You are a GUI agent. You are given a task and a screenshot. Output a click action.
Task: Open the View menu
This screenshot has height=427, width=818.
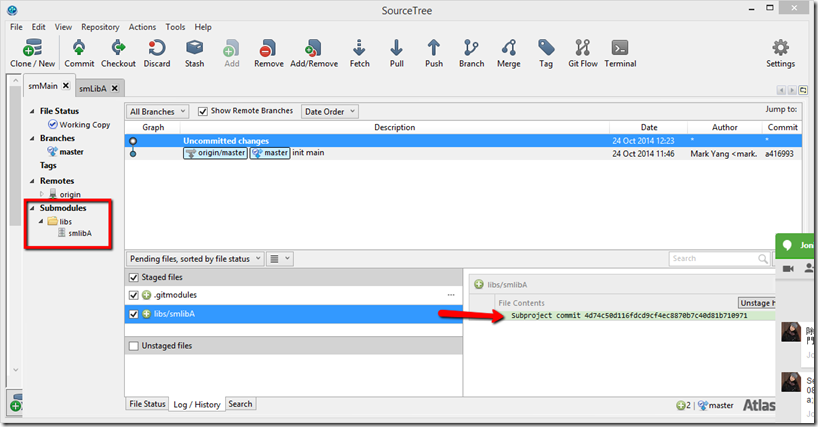(x=63, y=27)
